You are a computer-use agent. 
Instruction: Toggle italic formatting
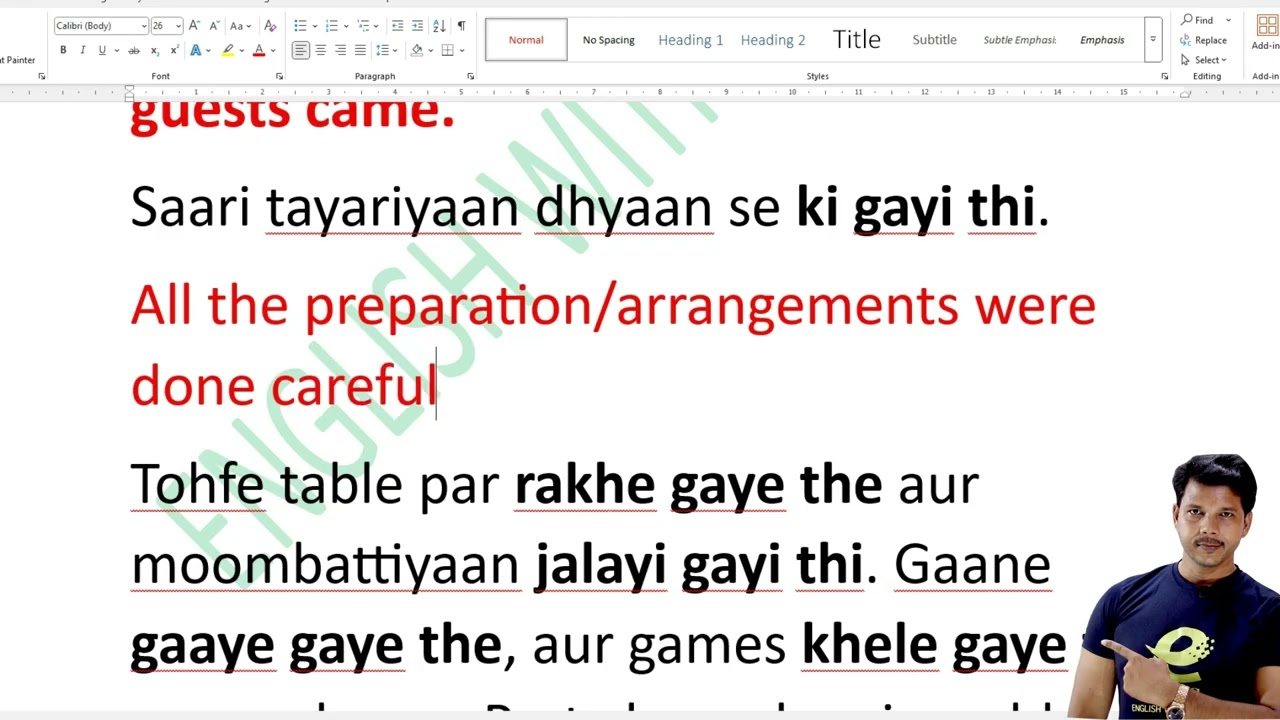82,50
